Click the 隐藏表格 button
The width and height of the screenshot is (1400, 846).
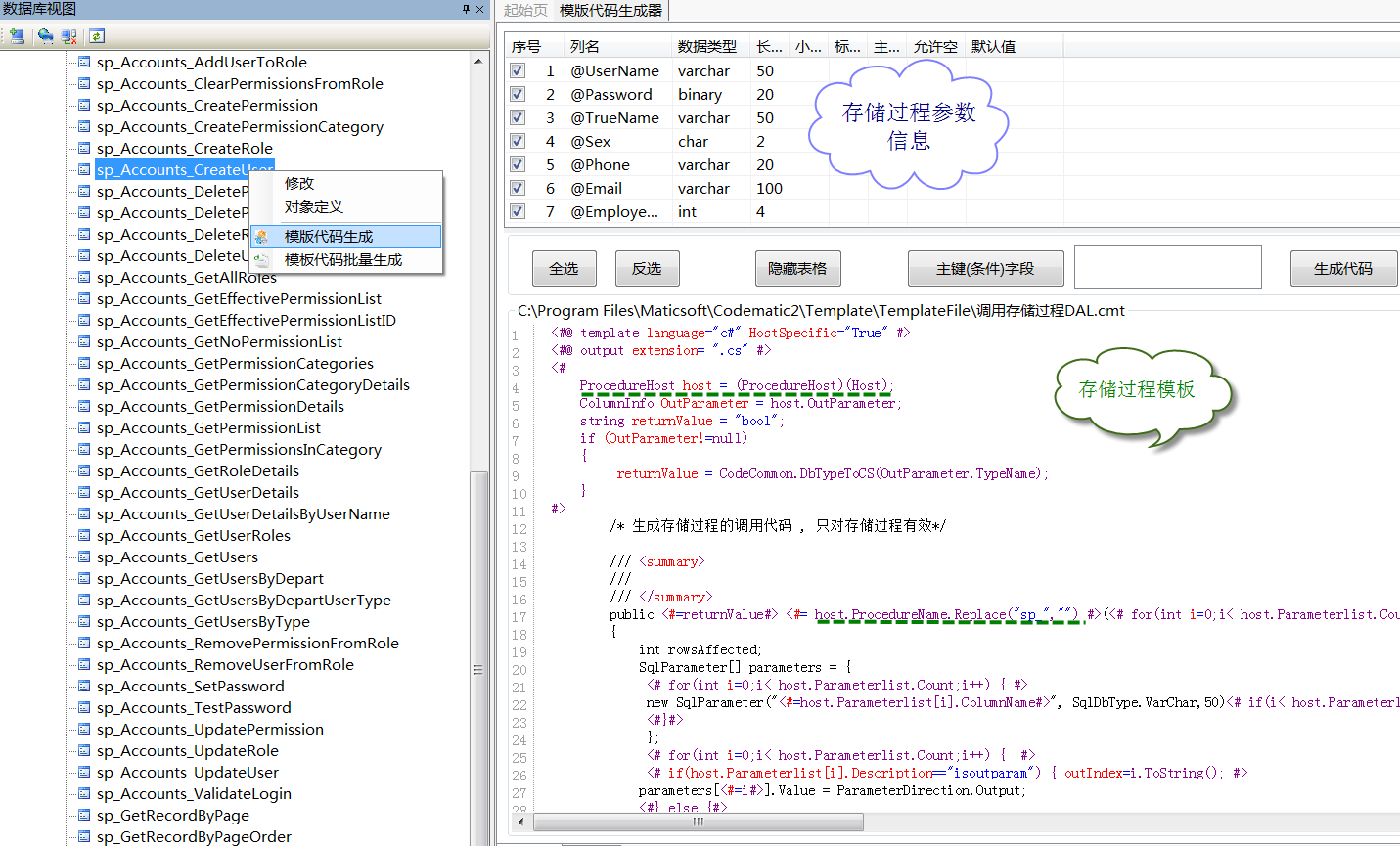797,268
